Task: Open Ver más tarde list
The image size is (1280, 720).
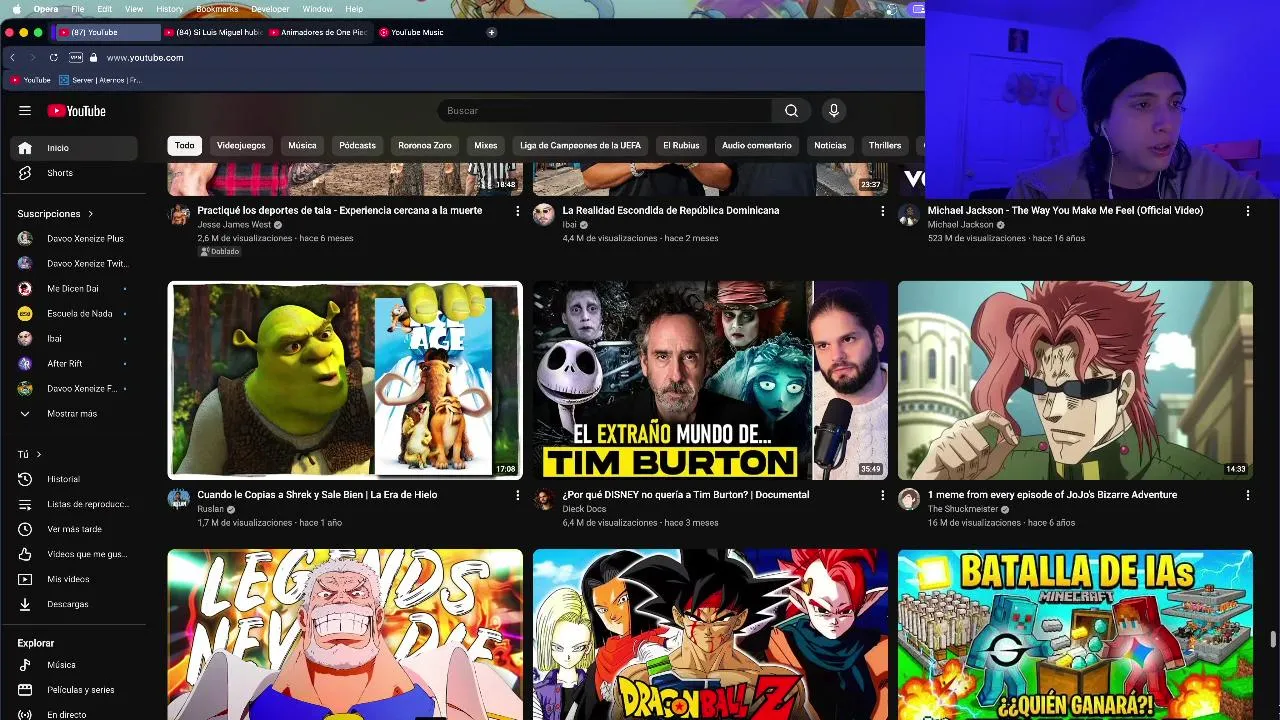Action: pos(74,529)
